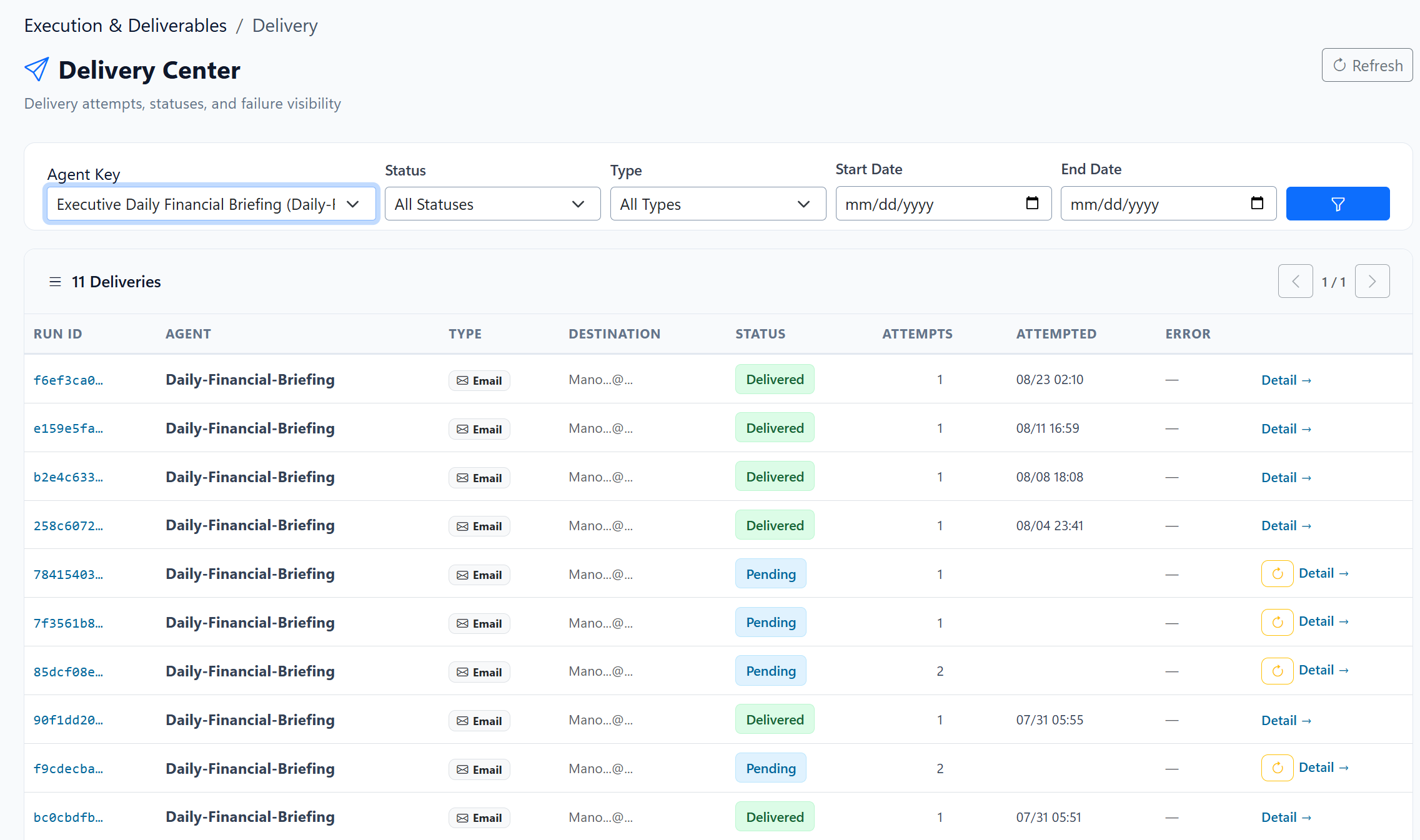This screenshot has height=840, width=1420.
Task: Click Execution & Deliverables breadcrumb
Action: pyautogui.click(x=126, y=26)
